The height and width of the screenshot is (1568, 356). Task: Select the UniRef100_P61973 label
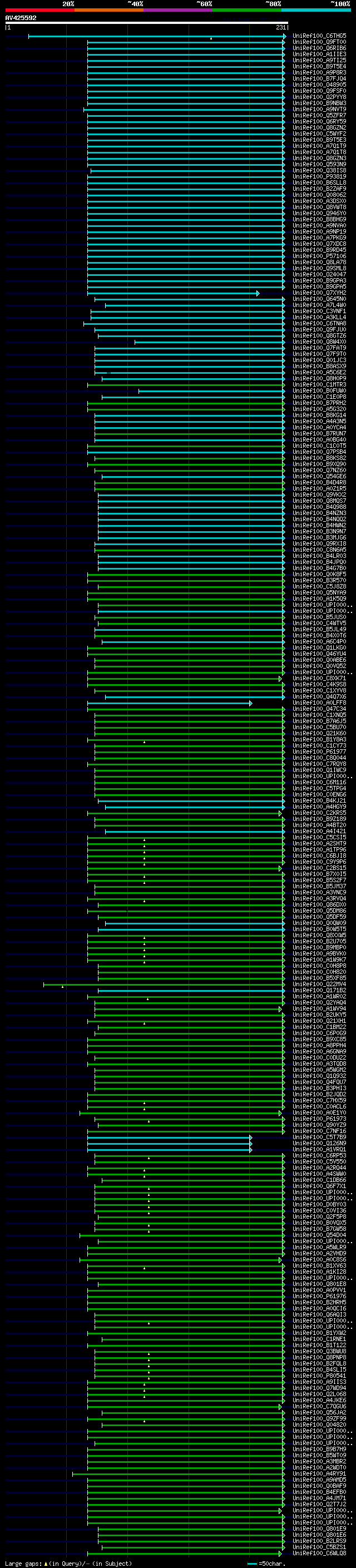(x=319, y=1119)
